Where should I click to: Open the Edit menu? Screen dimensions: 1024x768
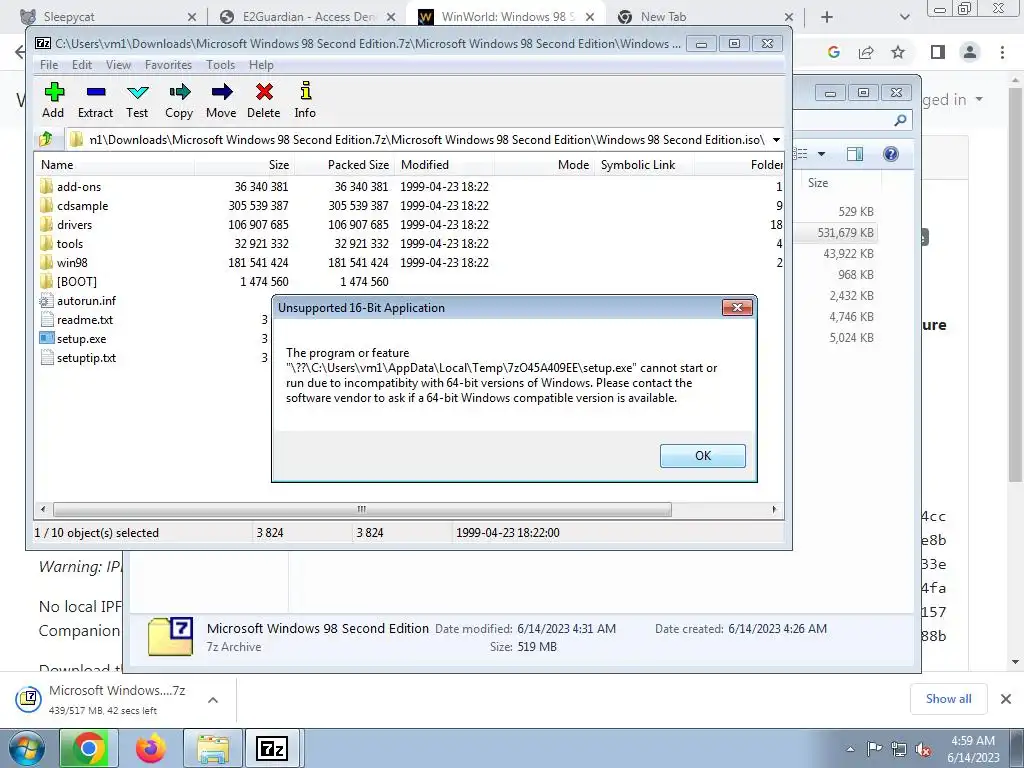[x=82, y=65]
